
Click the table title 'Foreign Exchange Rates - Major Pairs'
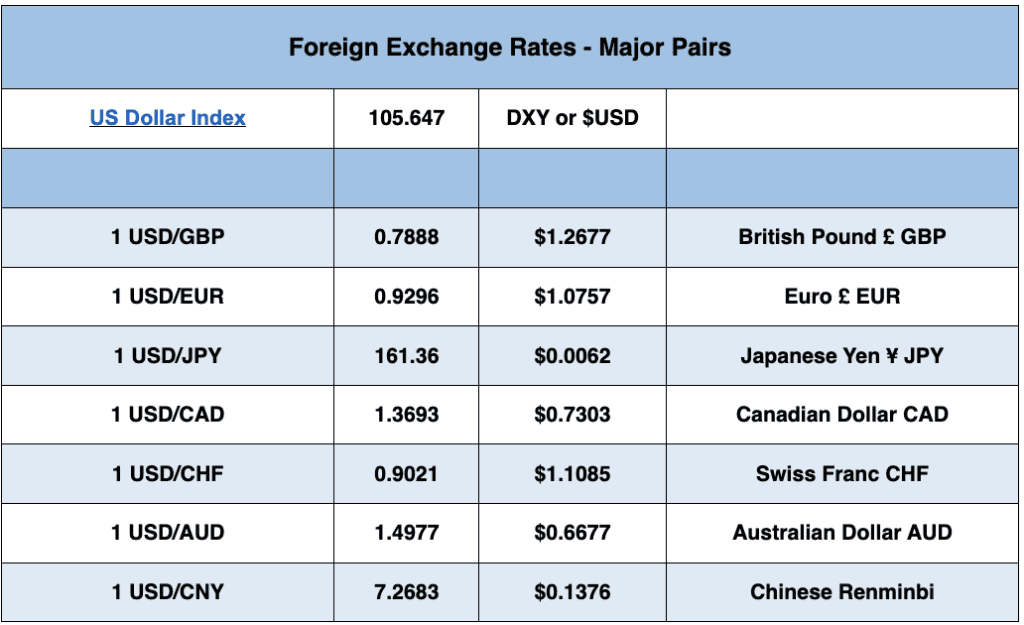[x=510, y=47]
